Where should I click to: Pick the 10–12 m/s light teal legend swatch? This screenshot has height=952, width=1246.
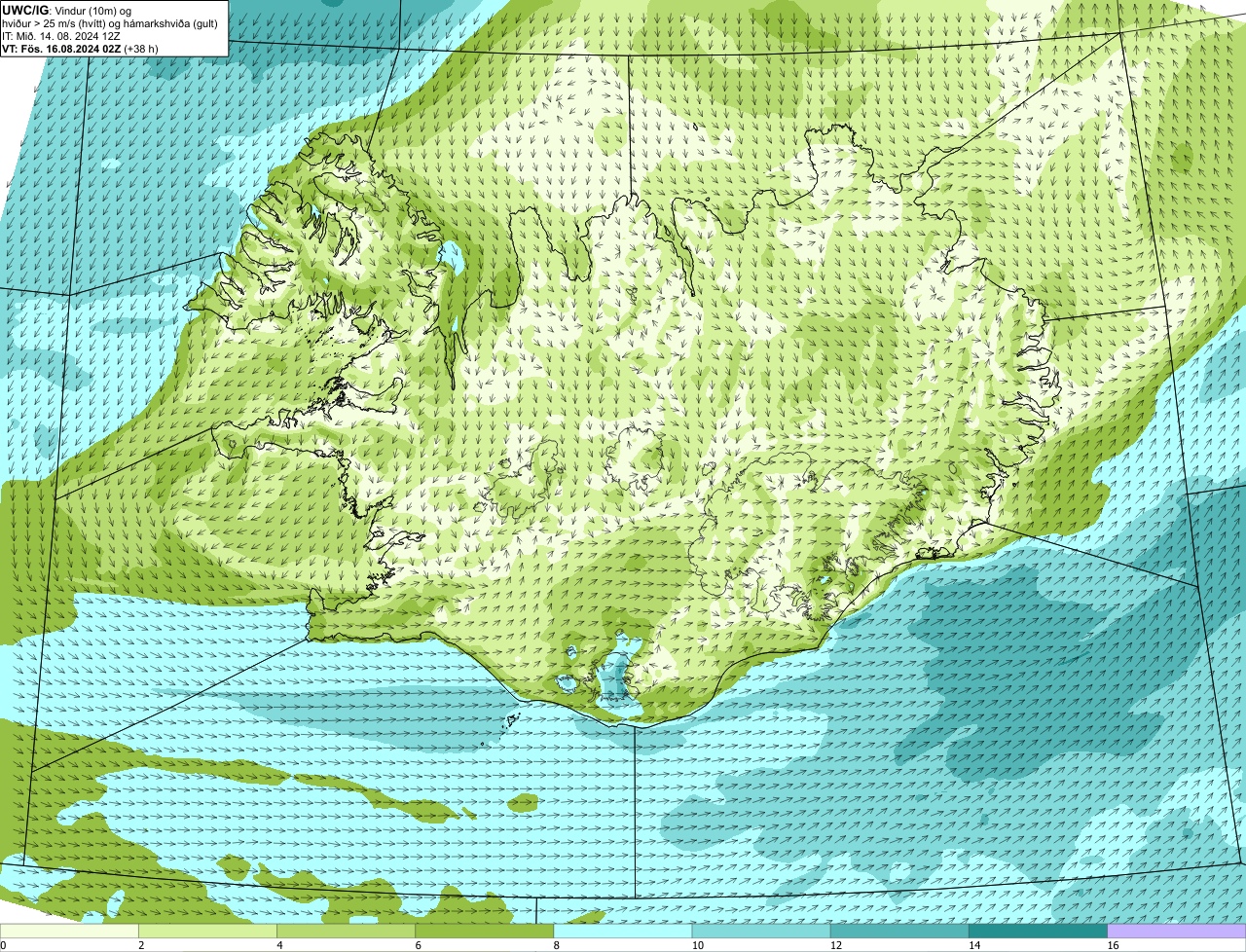(761, 931)
